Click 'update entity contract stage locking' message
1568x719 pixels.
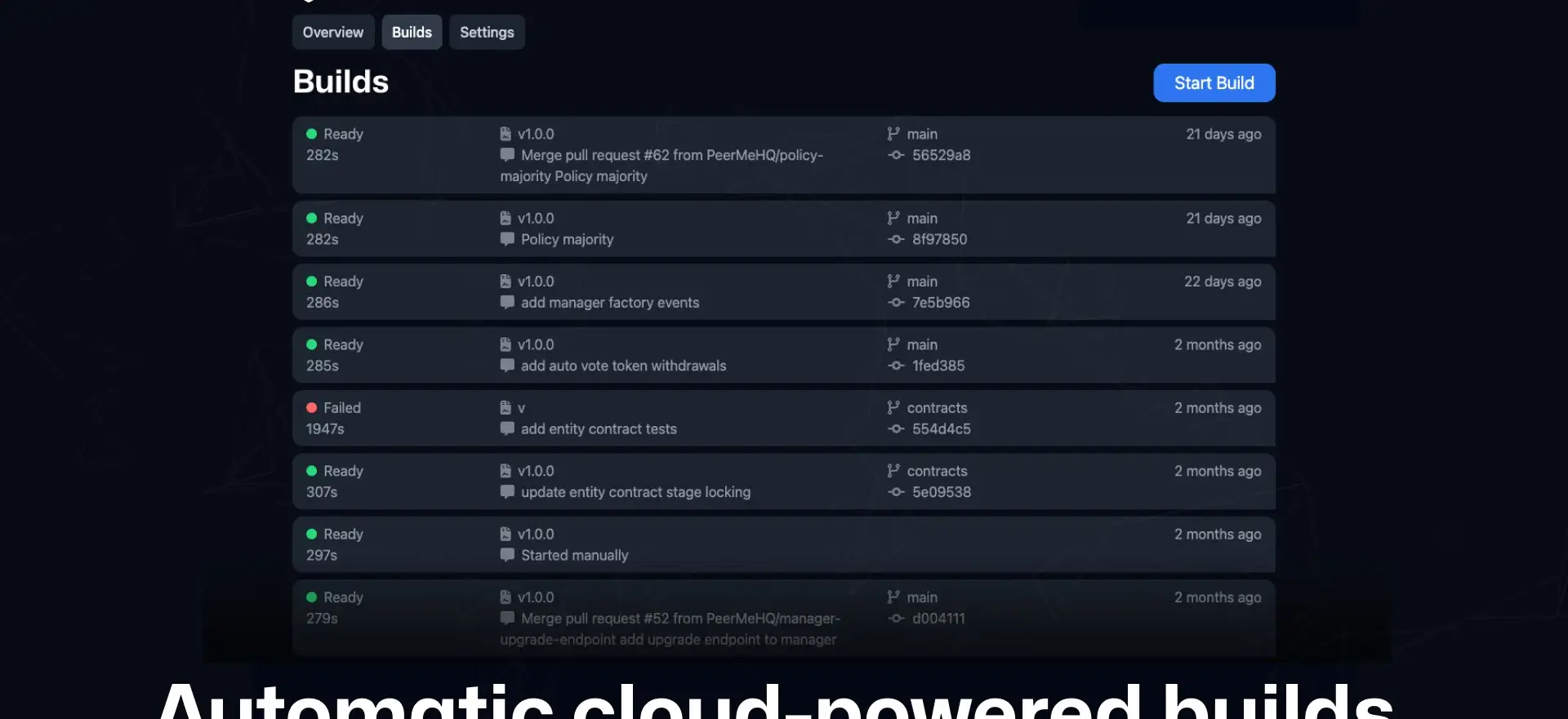(x=635, y=492)
